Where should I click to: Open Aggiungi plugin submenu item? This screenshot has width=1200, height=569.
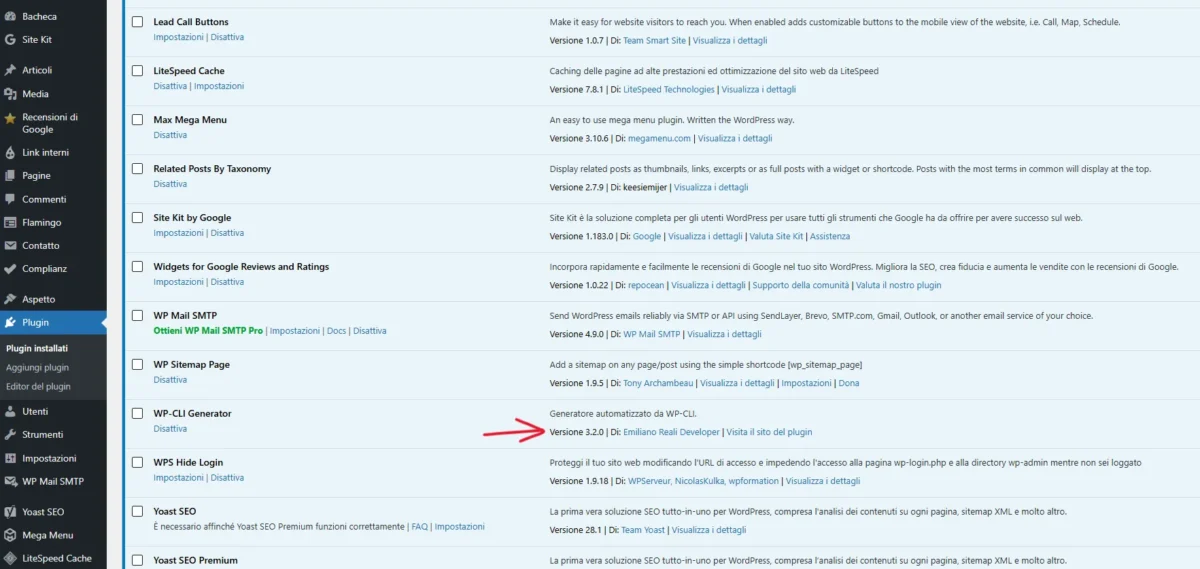[37, 367]
